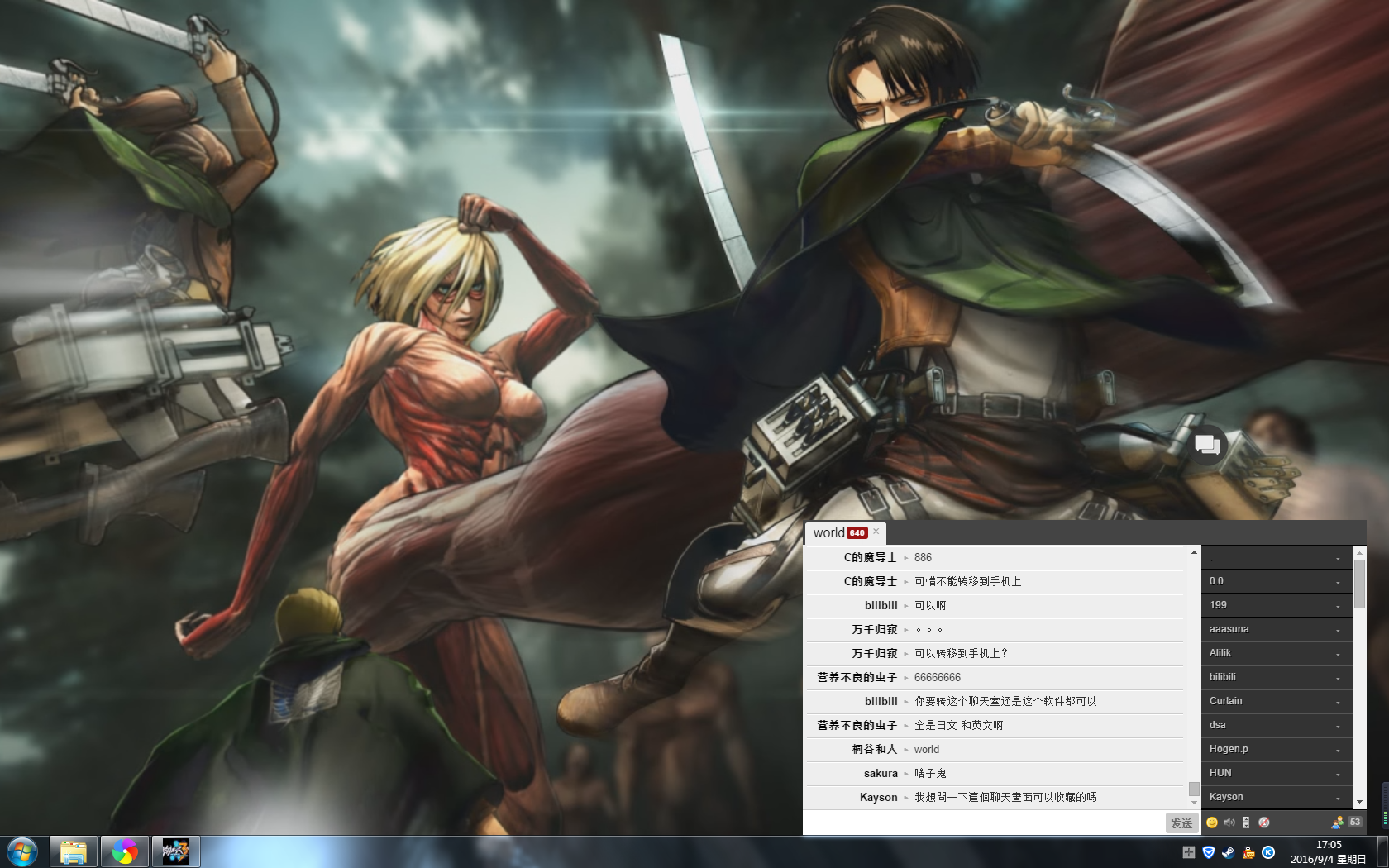Click the 53 user count badge
This screenshot has width=1389, height=868.
point(1355,823)
